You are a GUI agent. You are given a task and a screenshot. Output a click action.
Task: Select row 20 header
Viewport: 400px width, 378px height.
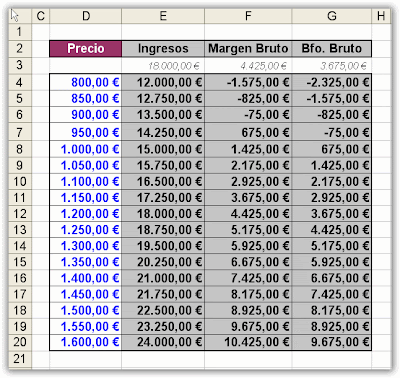(x=20, y=342)
